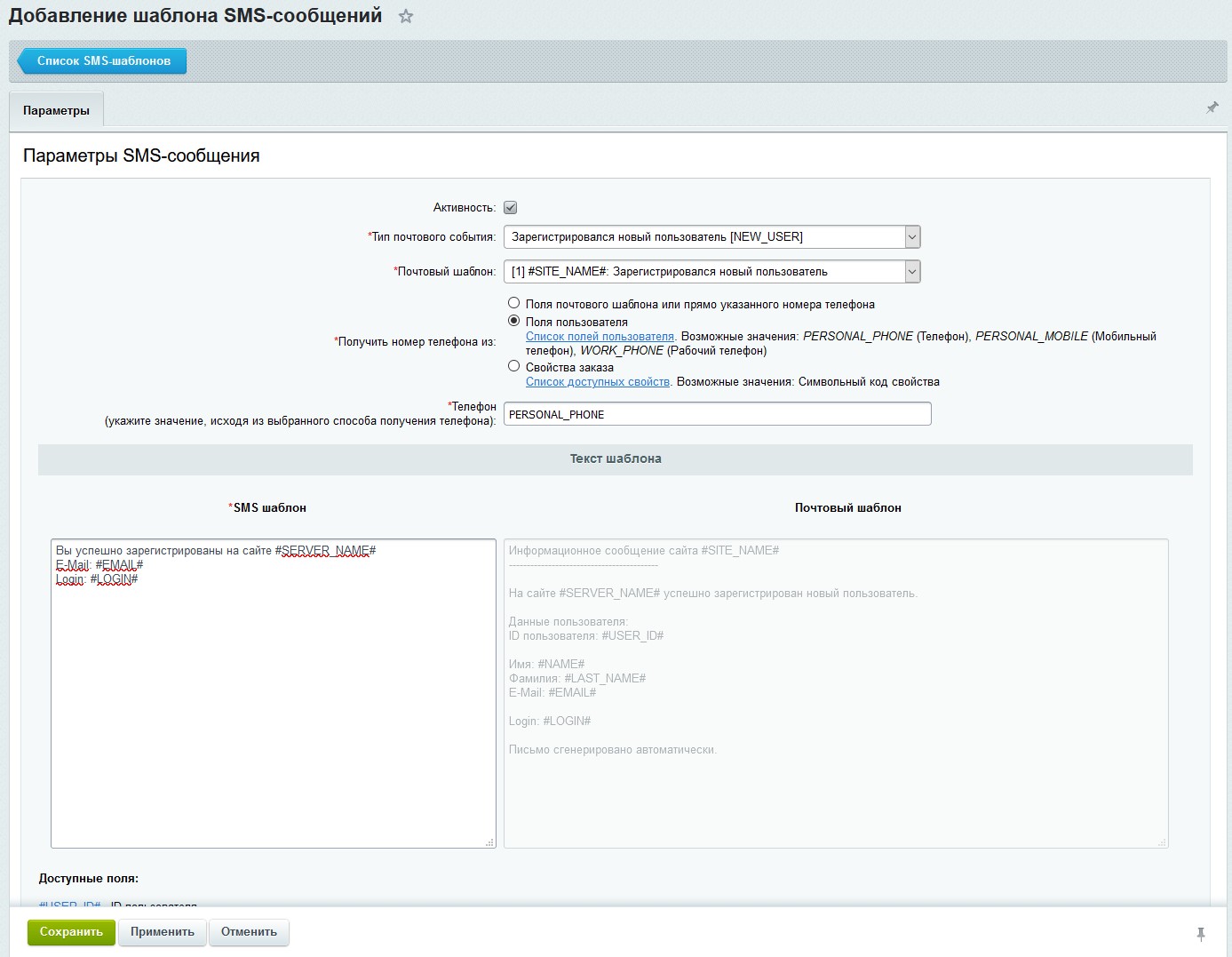The height and width of the screenshot is (957, 1232).
Task: Grab the Почтовый шаблон textarea resize handle
Action: coord(1163,842)
